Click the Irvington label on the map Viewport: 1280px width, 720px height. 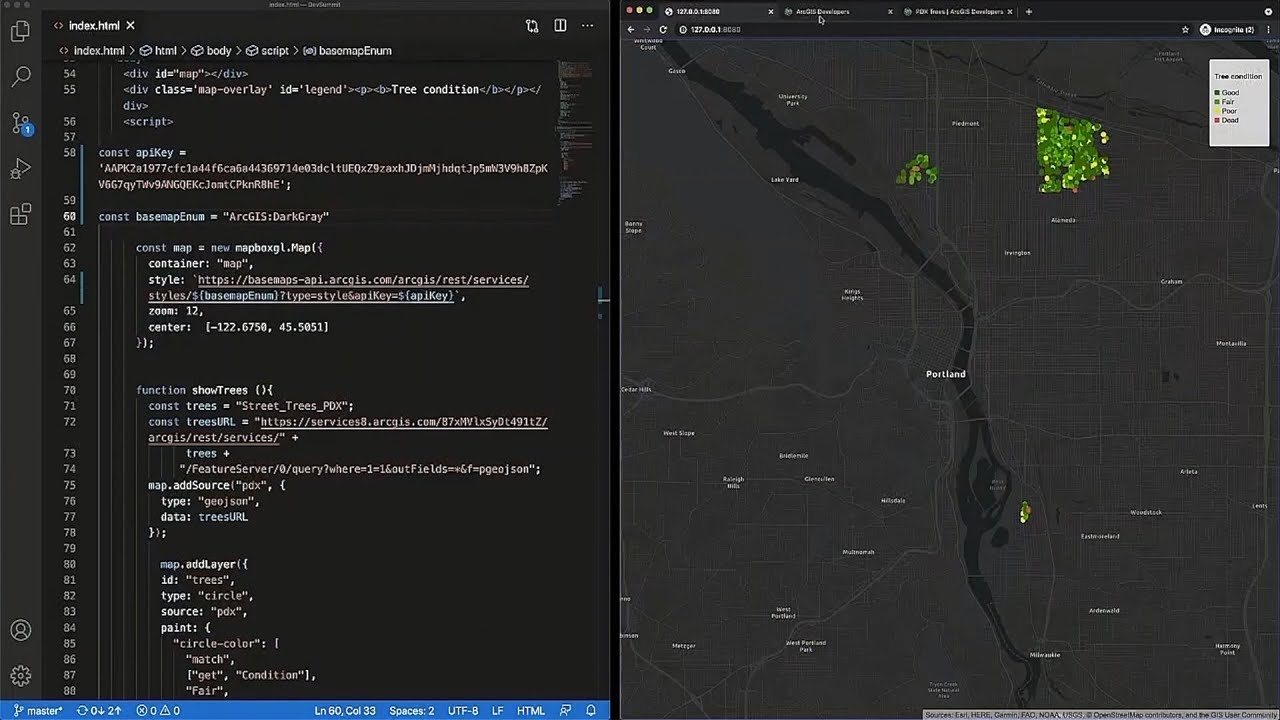[1017, 253]
